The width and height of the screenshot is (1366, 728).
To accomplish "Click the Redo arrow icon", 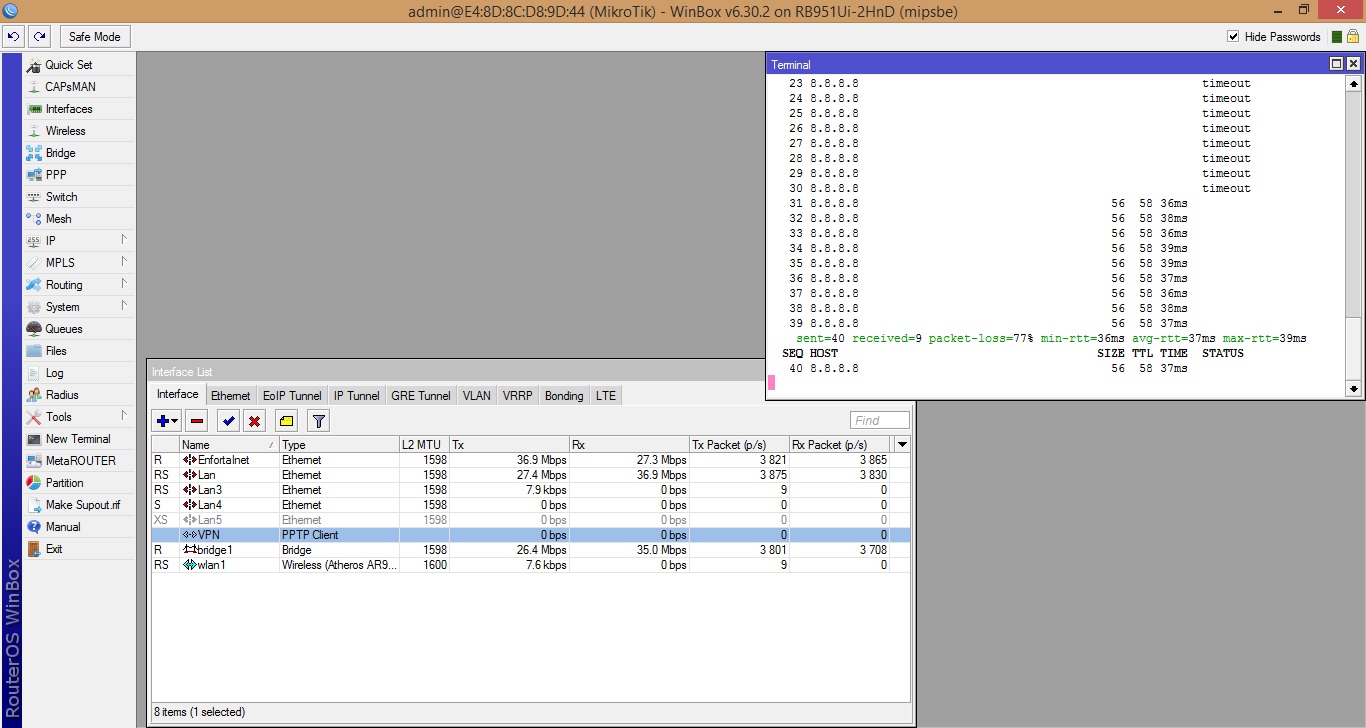I will 39,37.
